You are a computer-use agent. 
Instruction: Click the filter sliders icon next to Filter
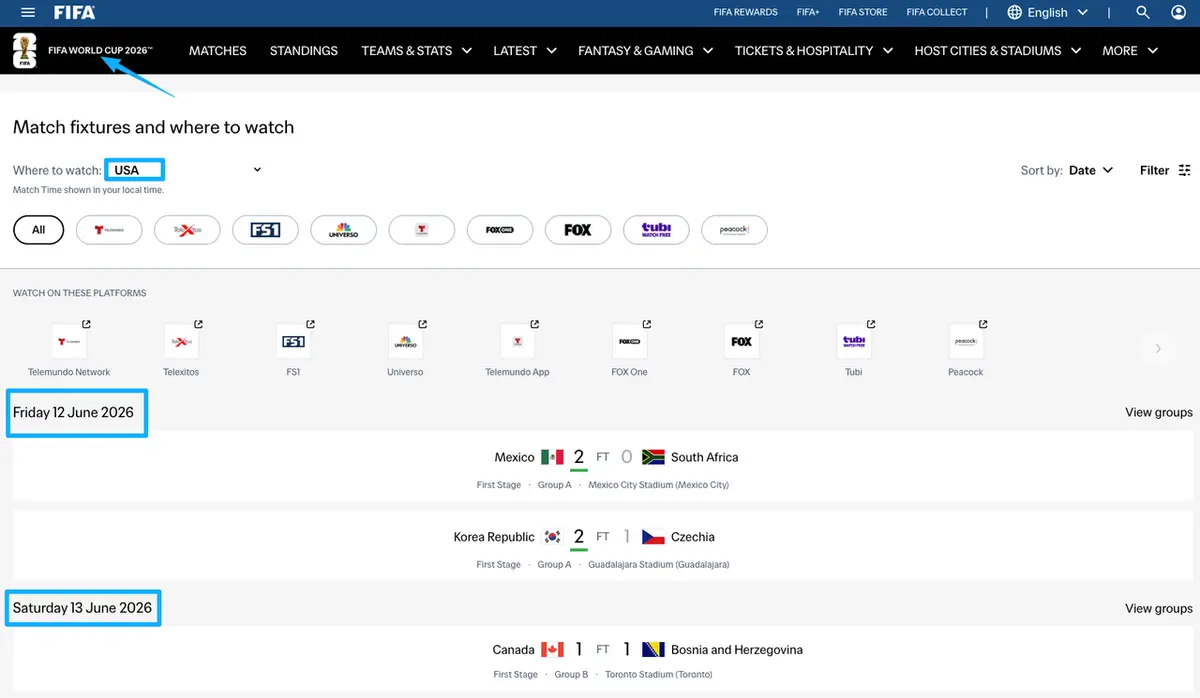tap(1185, 170)
